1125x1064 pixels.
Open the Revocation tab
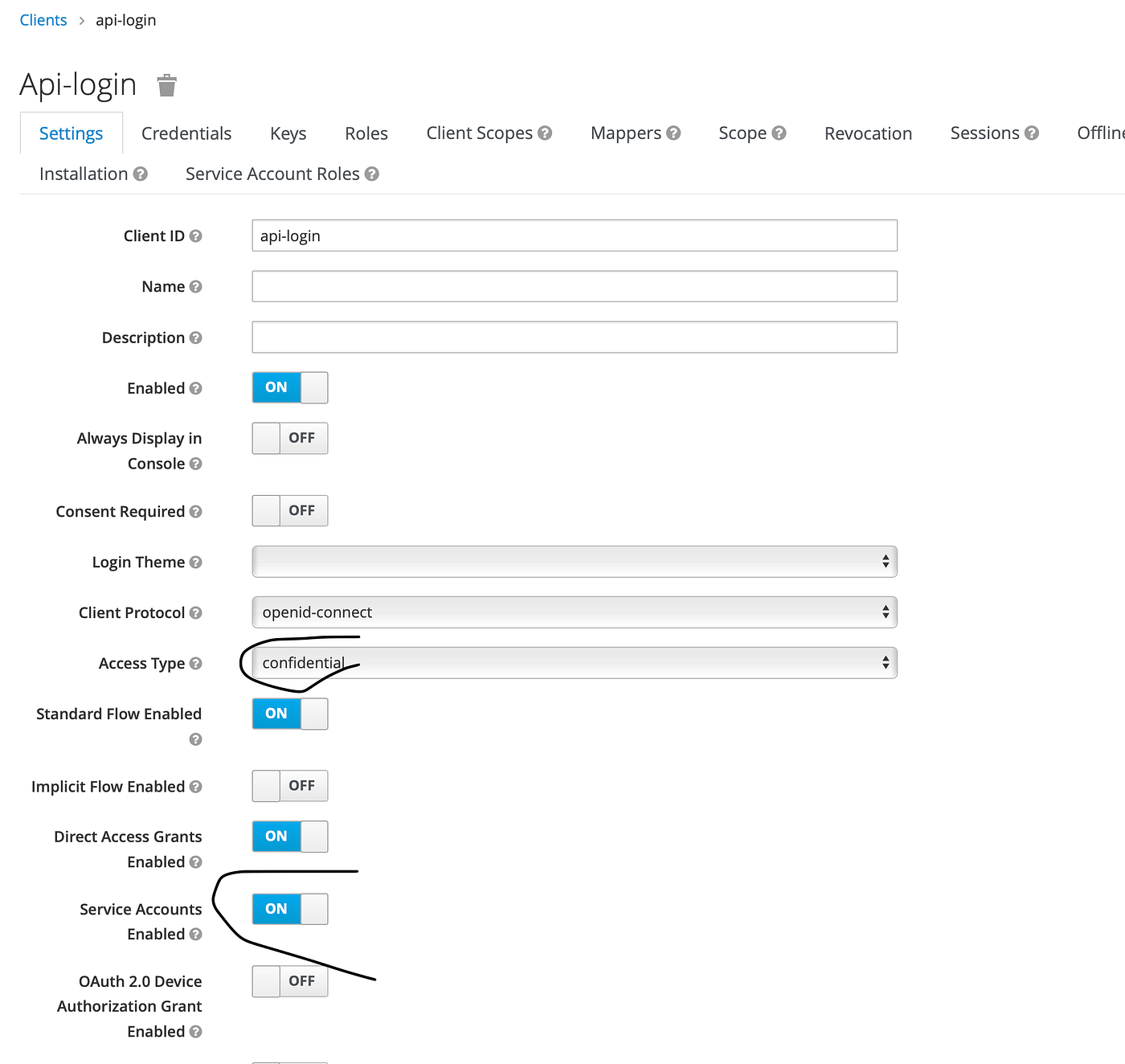tap(868, 133)
